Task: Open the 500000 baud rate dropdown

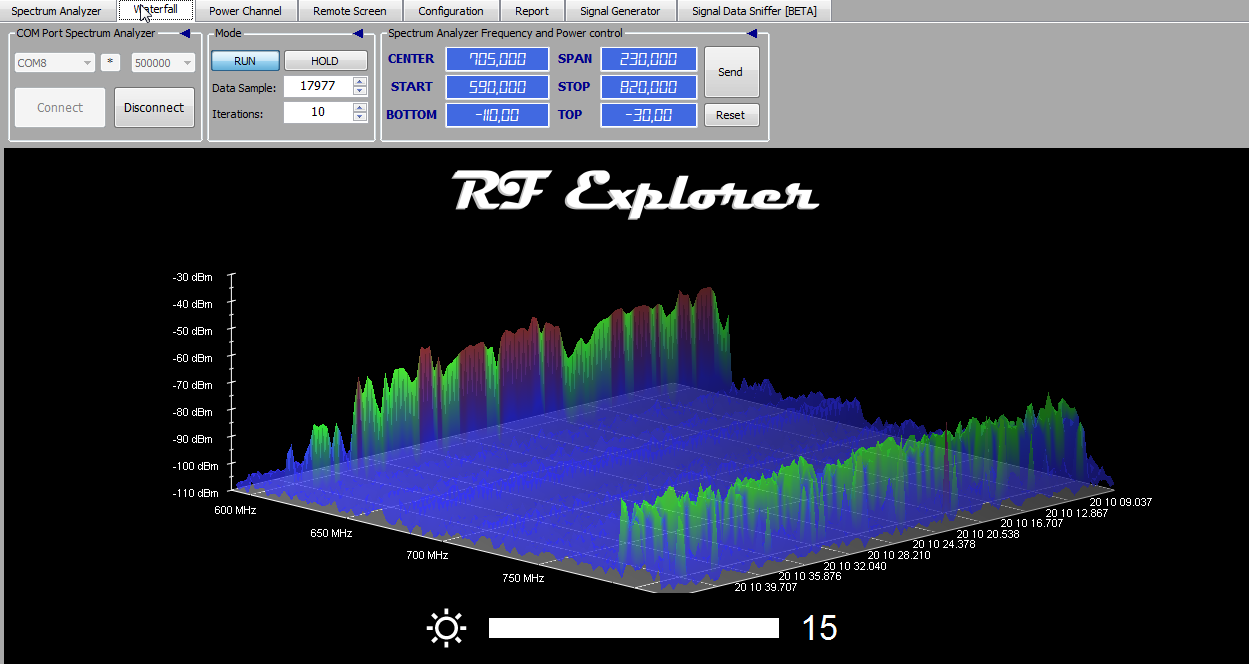Action: pyautogui.click(x=163, y=62)
